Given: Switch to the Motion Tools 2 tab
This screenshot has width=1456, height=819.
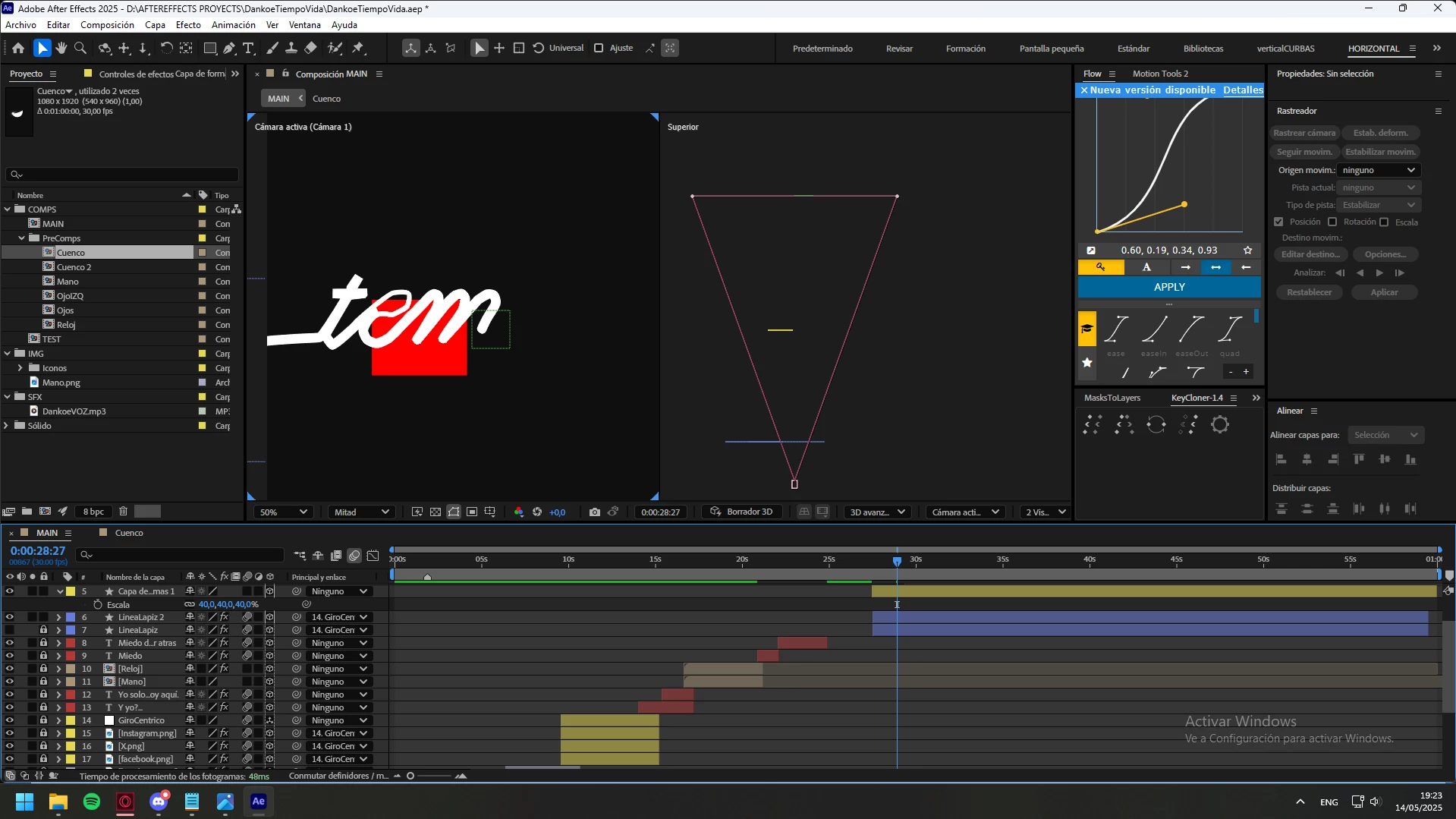Looking at the screenshot, I should (x=1160, y=74).
